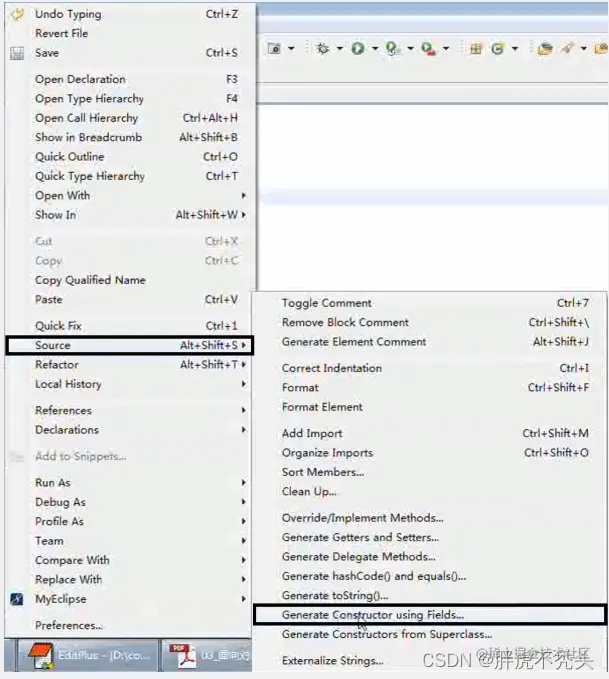Click the PDF document taskbar icon
Screen dimensions: 609x679
pyautogui.click(x=182, y=656)
